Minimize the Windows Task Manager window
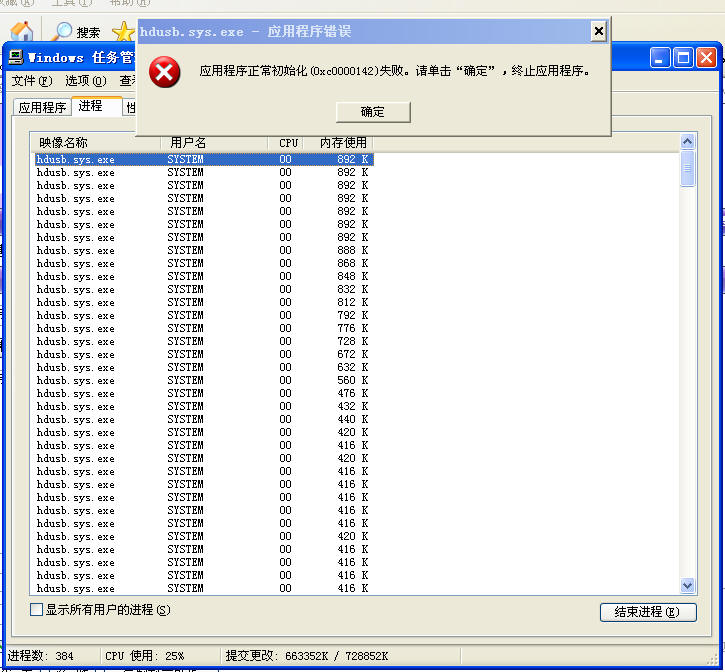Screen dimensions: 725x672 pyautogui.click(x=660, y=58)
